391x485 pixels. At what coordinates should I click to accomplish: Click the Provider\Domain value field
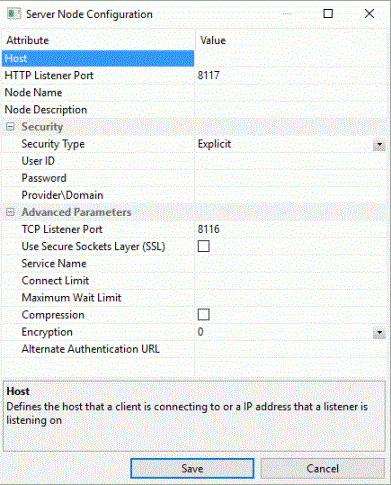pos(291,195)
